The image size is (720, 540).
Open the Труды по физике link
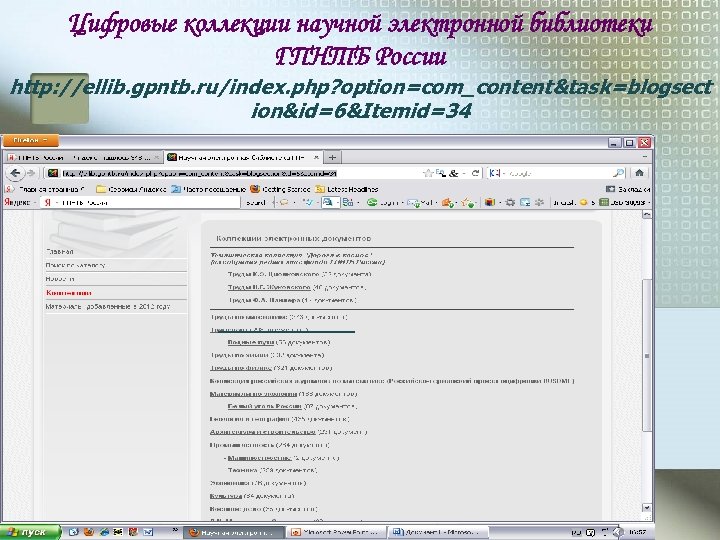pyautogui.click(x=241, y=368)
